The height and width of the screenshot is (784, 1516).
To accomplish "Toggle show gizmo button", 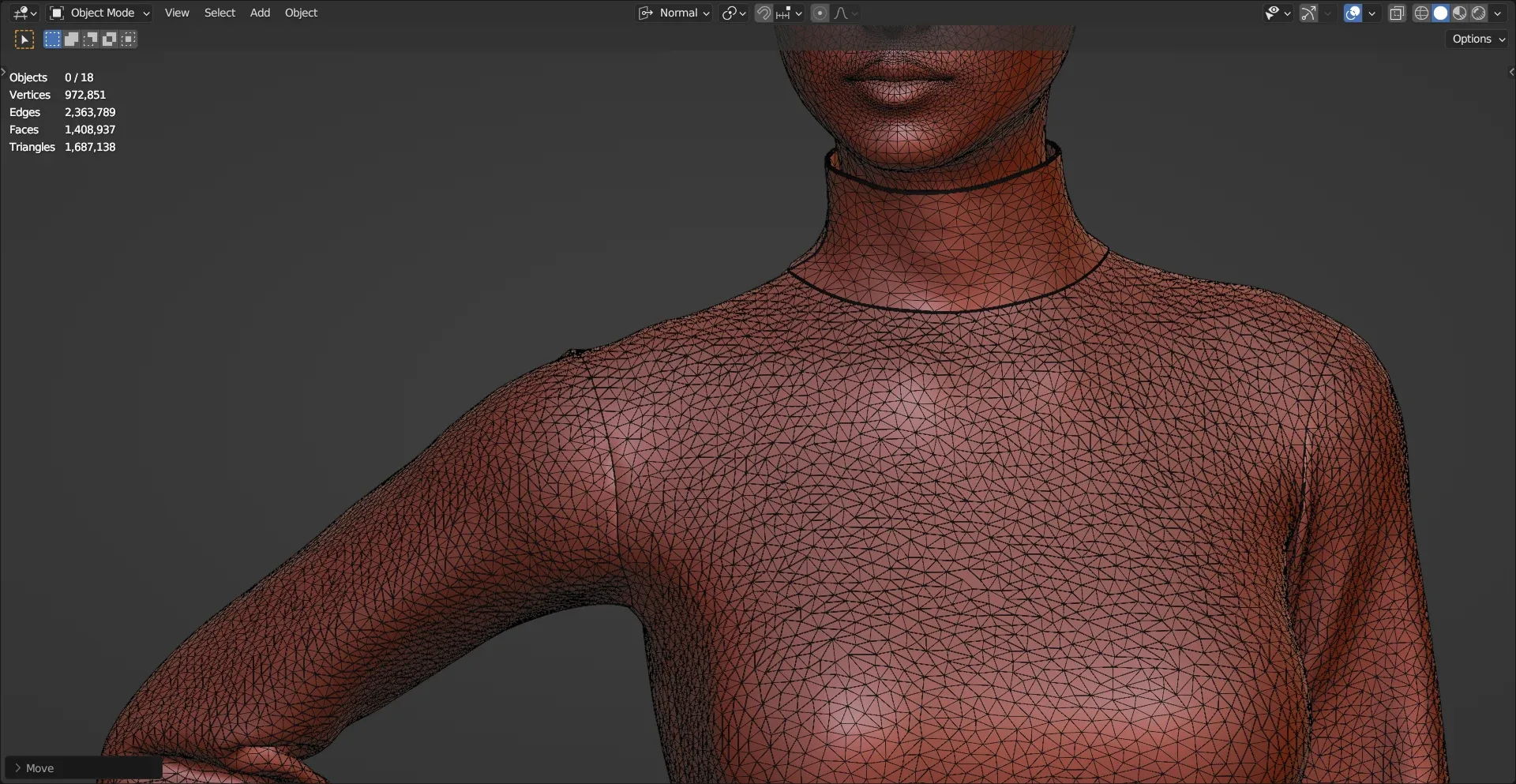I will point(1308,13).
